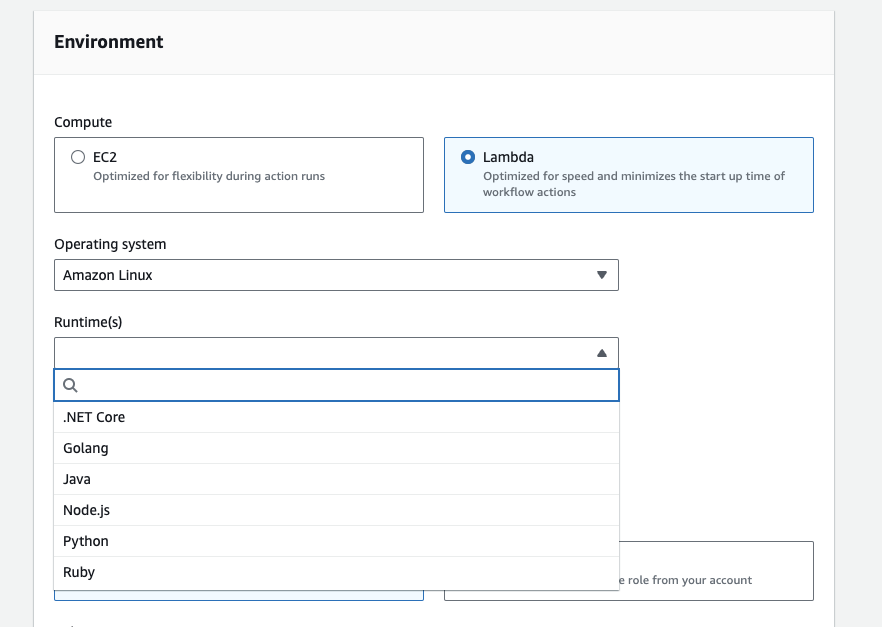Click the search magnifier icon in runtime list
The width and height of the screenshot is (882, 627).
(70, 385)
